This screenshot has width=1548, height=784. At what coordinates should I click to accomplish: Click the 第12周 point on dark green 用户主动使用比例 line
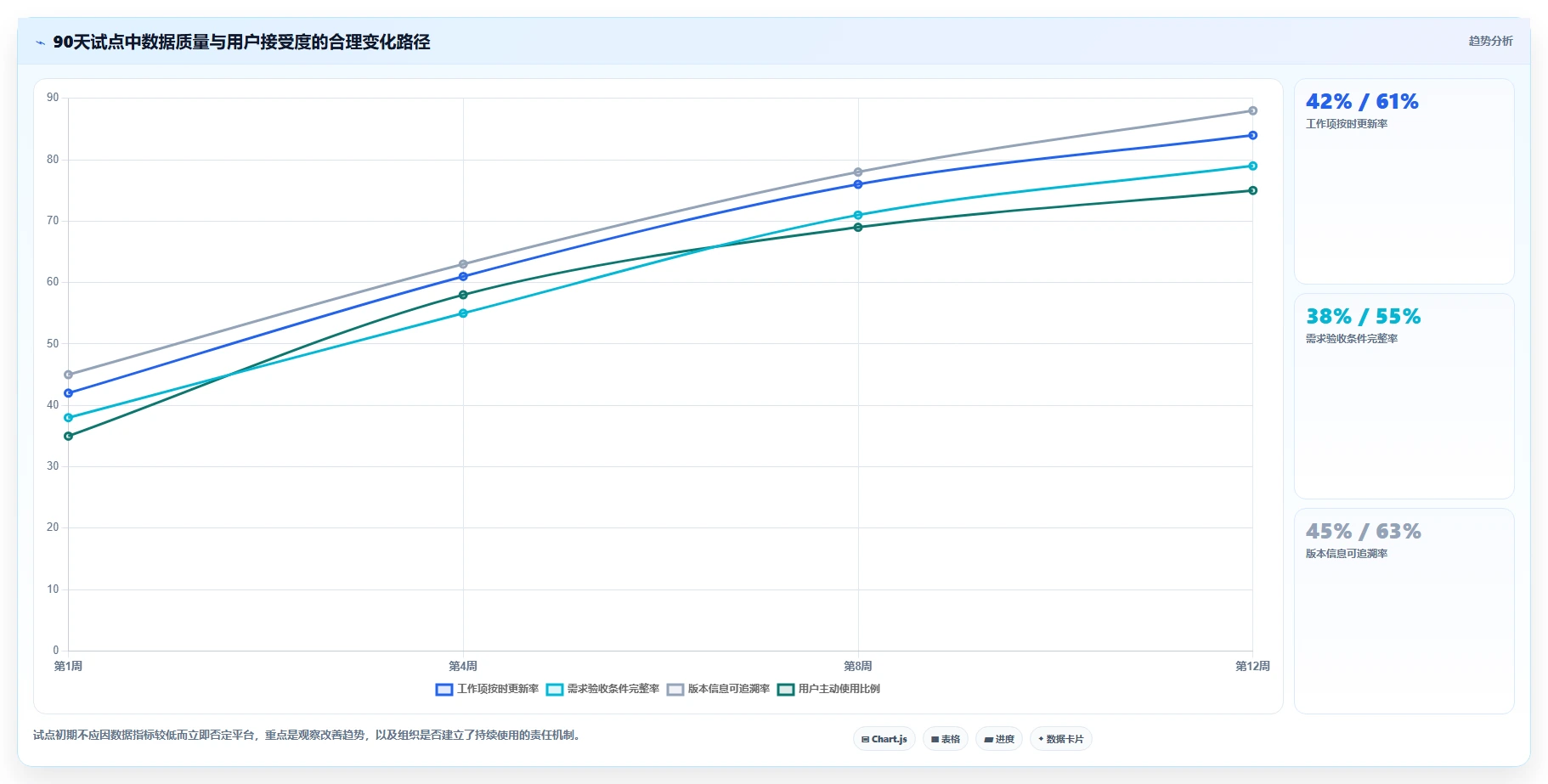coord(1252,190)
